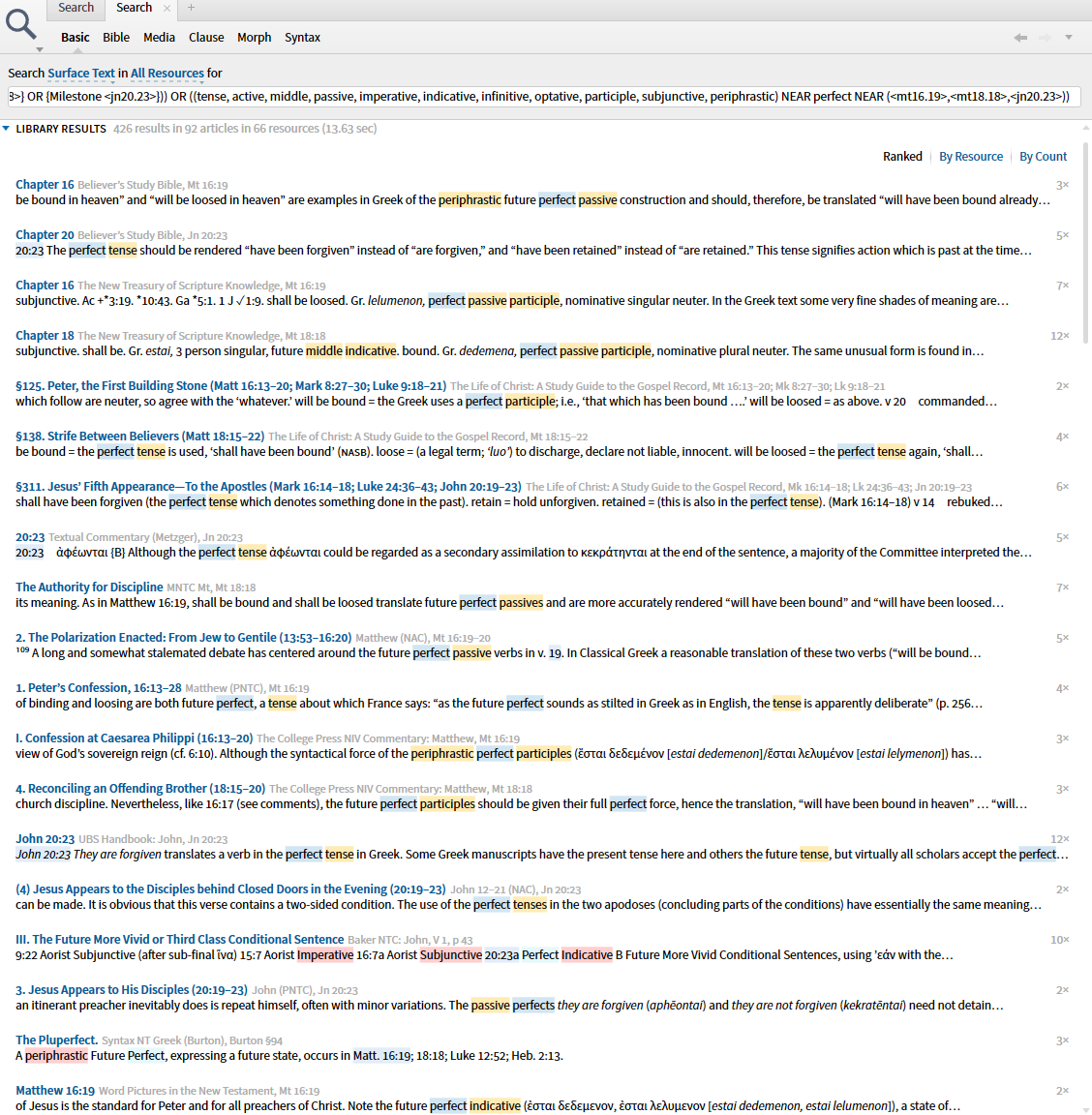Screen dimensions: 1092x1115
Task: Open Reconciling an Offending Brother result
Action: click(140, 789)
